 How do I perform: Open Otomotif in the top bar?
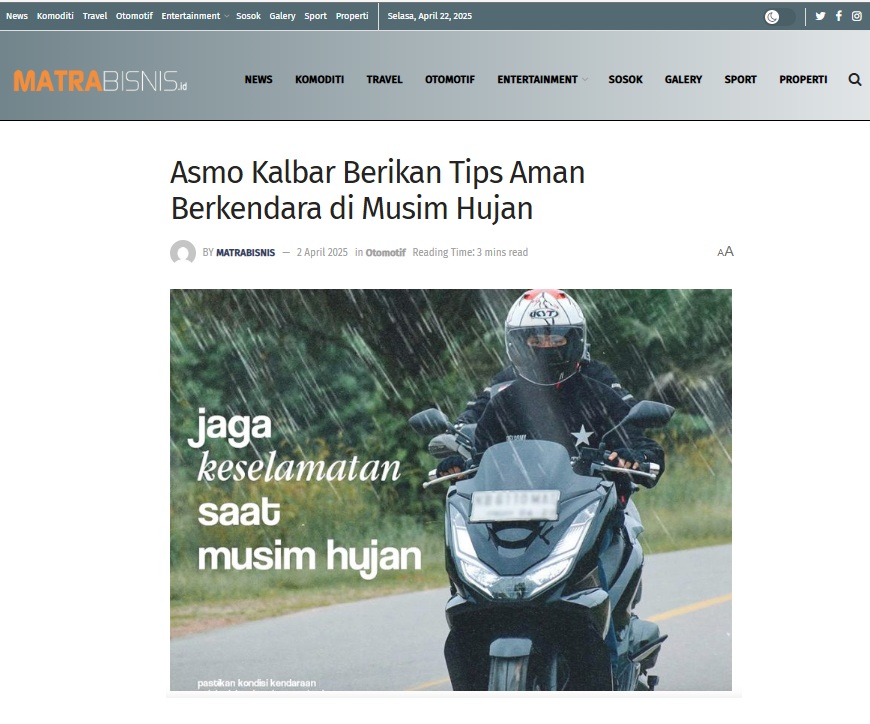point(134,16)
